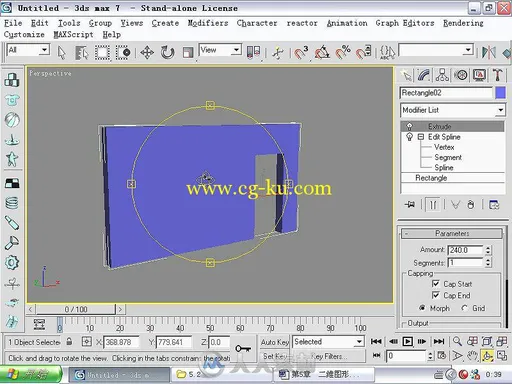Toggle Show End Result icon

point(433,204)
